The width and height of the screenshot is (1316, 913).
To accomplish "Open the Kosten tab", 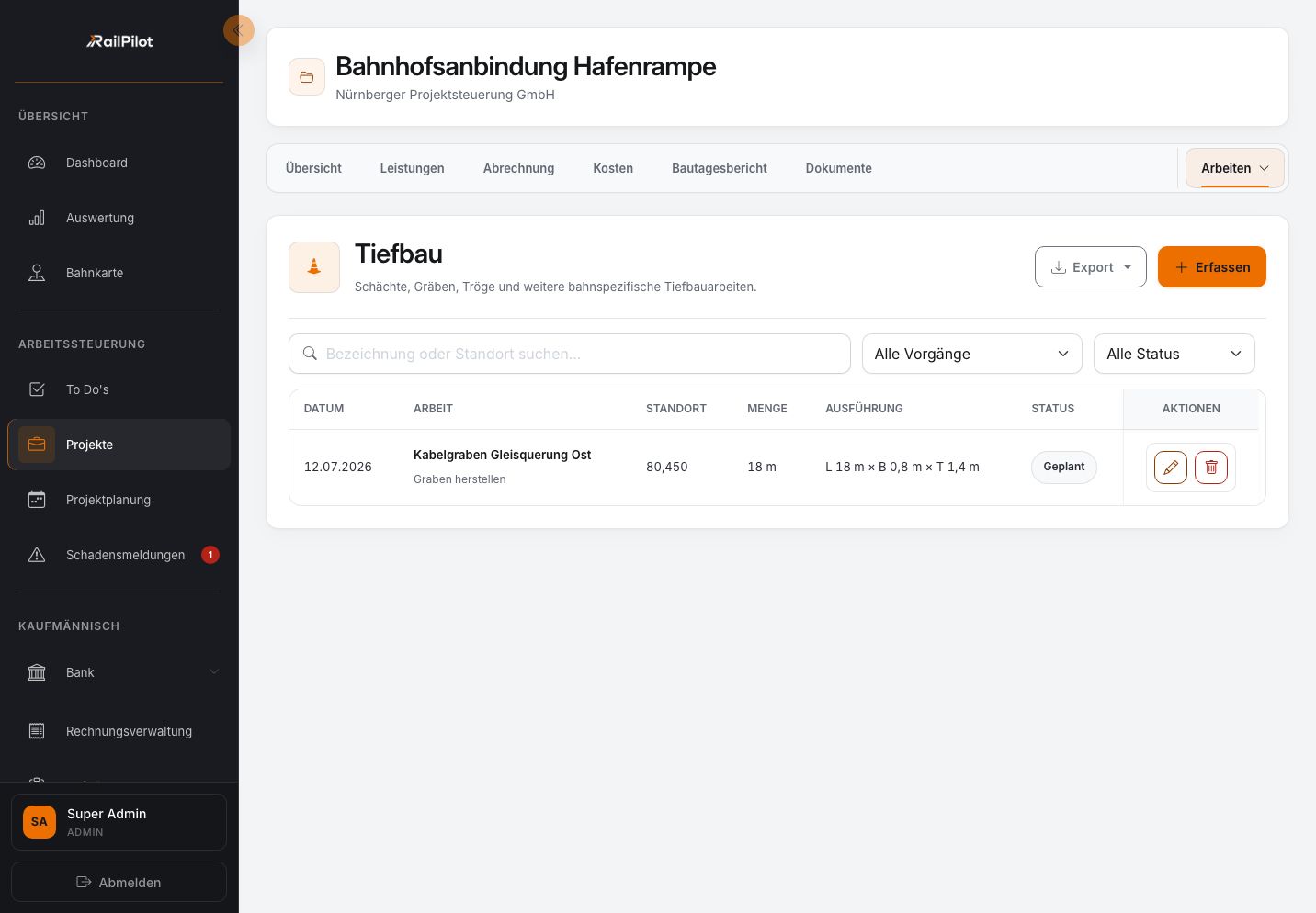I will click(x=613, y=168).
